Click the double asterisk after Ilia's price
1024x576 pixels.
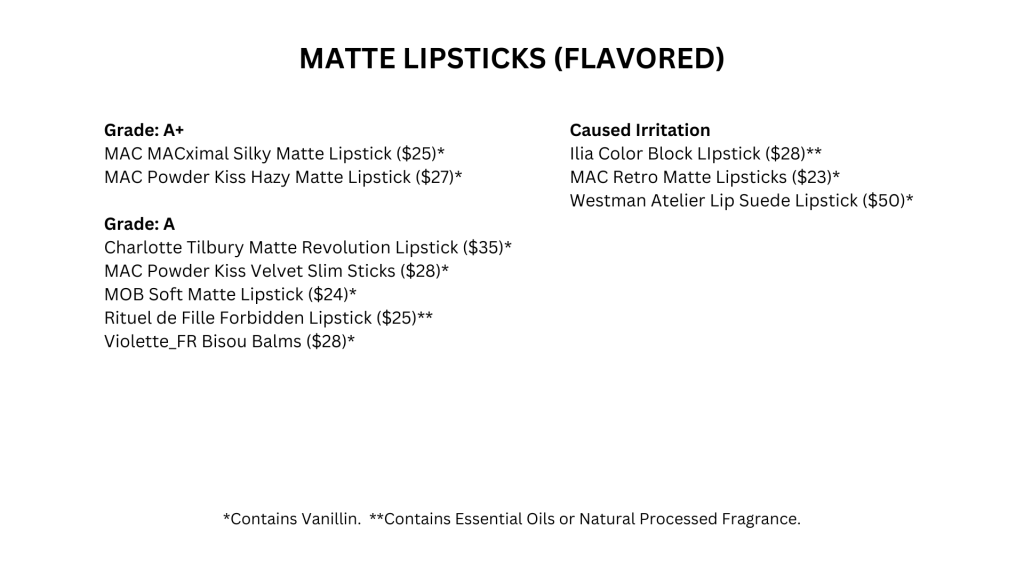pyautogui.click(x=814, y=152)
